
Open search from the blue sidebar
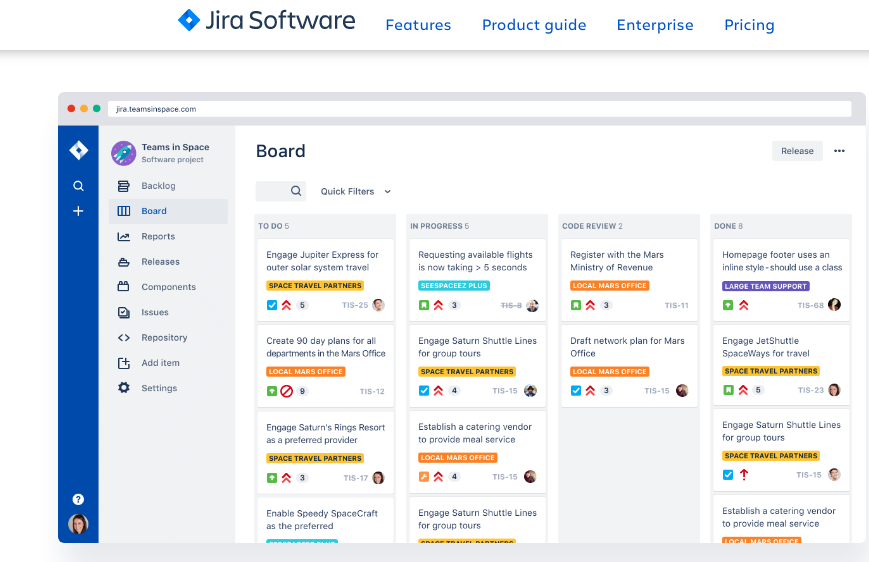78,186
